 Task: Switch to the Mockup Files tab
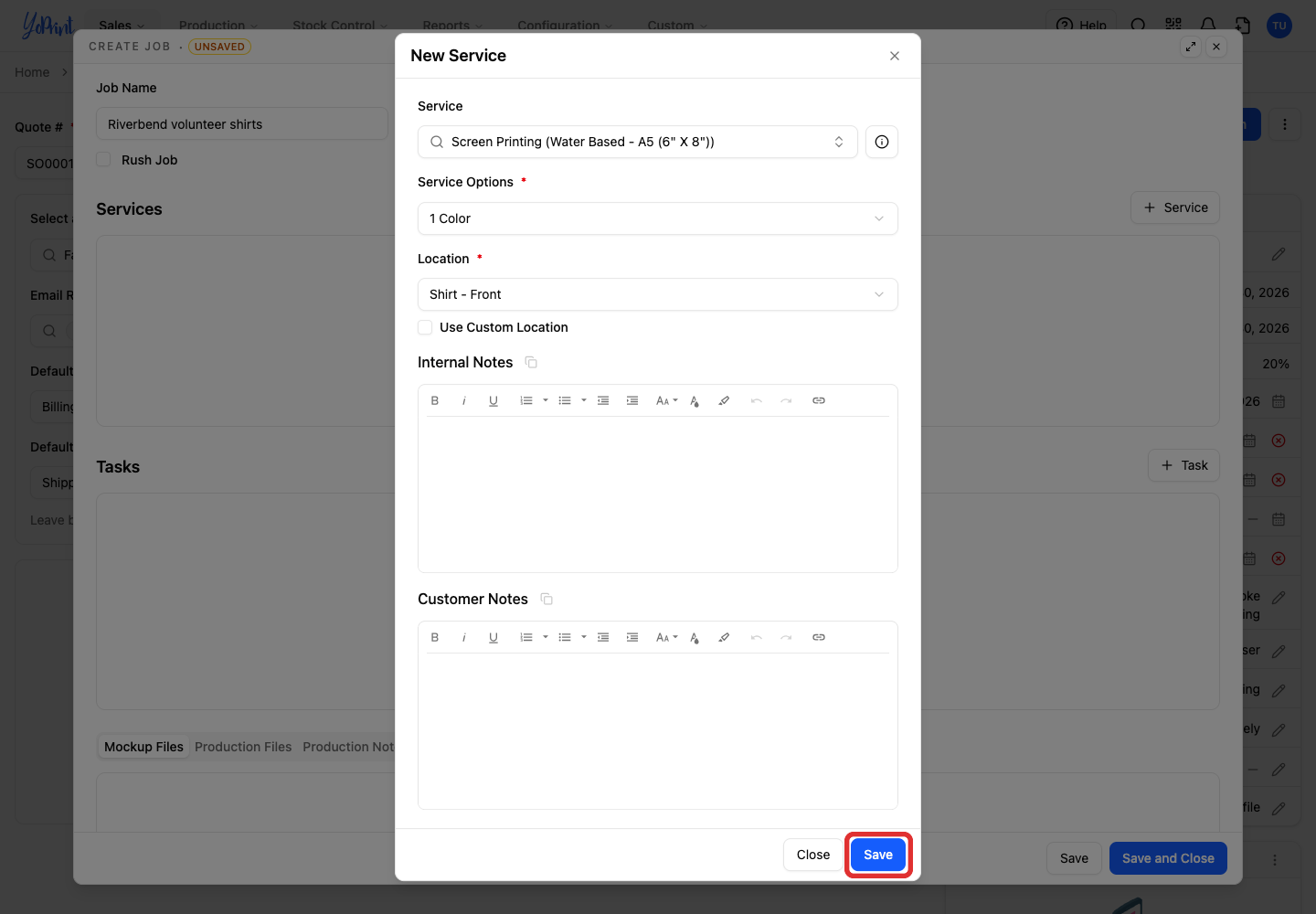click(x=143, y=747)
